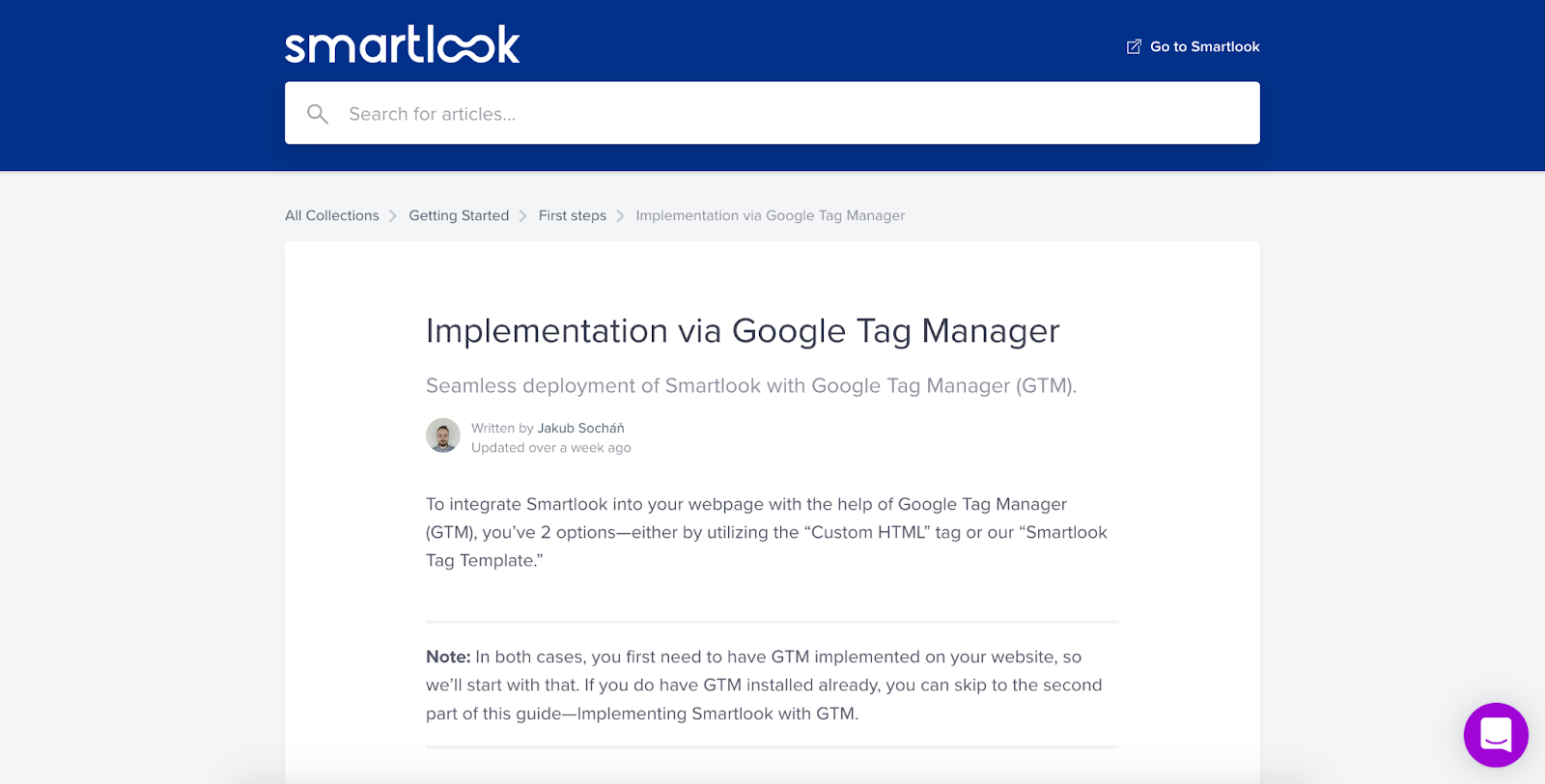Click the magnifying glass search icon
1545x784 pixels.
click(318, 114)
